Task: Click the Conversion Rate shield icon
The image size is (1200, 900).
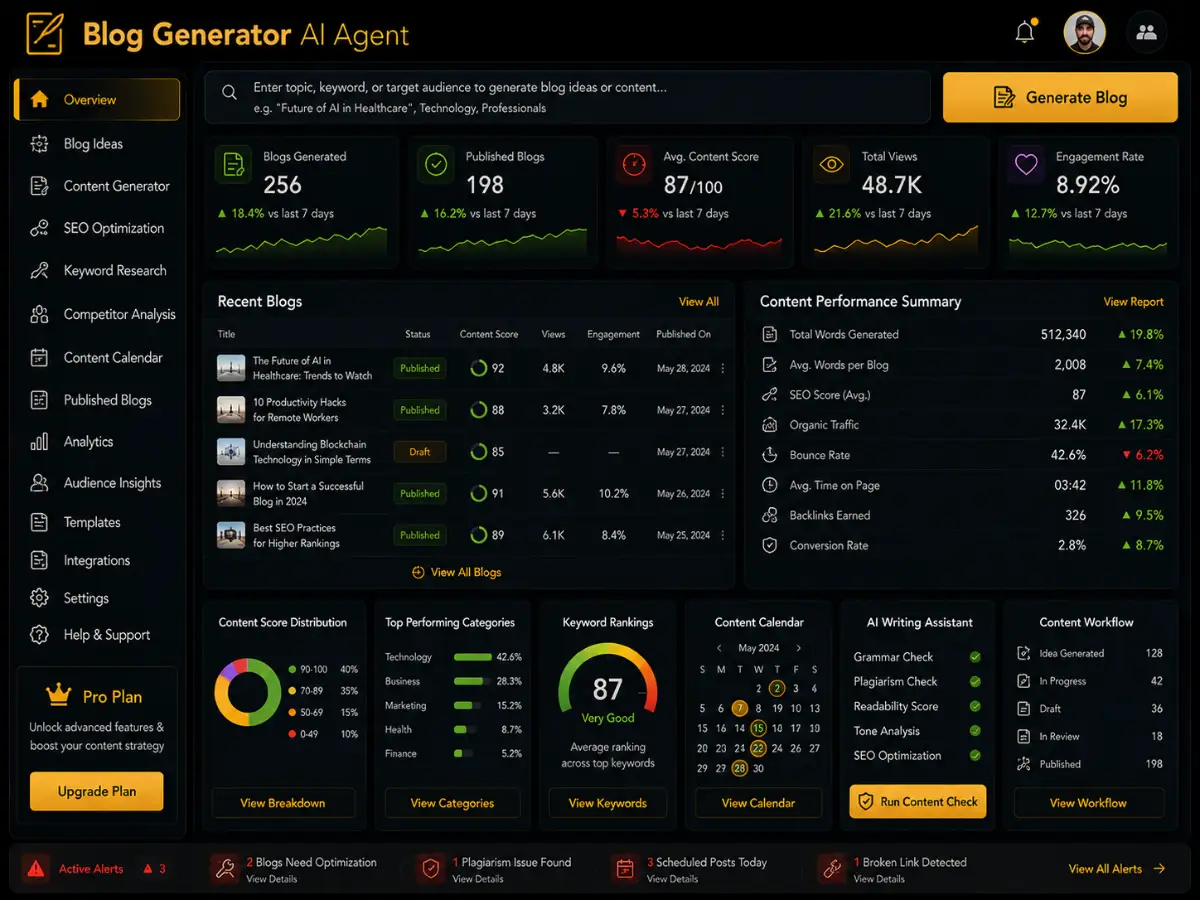Action: click(x=770, y=545)
